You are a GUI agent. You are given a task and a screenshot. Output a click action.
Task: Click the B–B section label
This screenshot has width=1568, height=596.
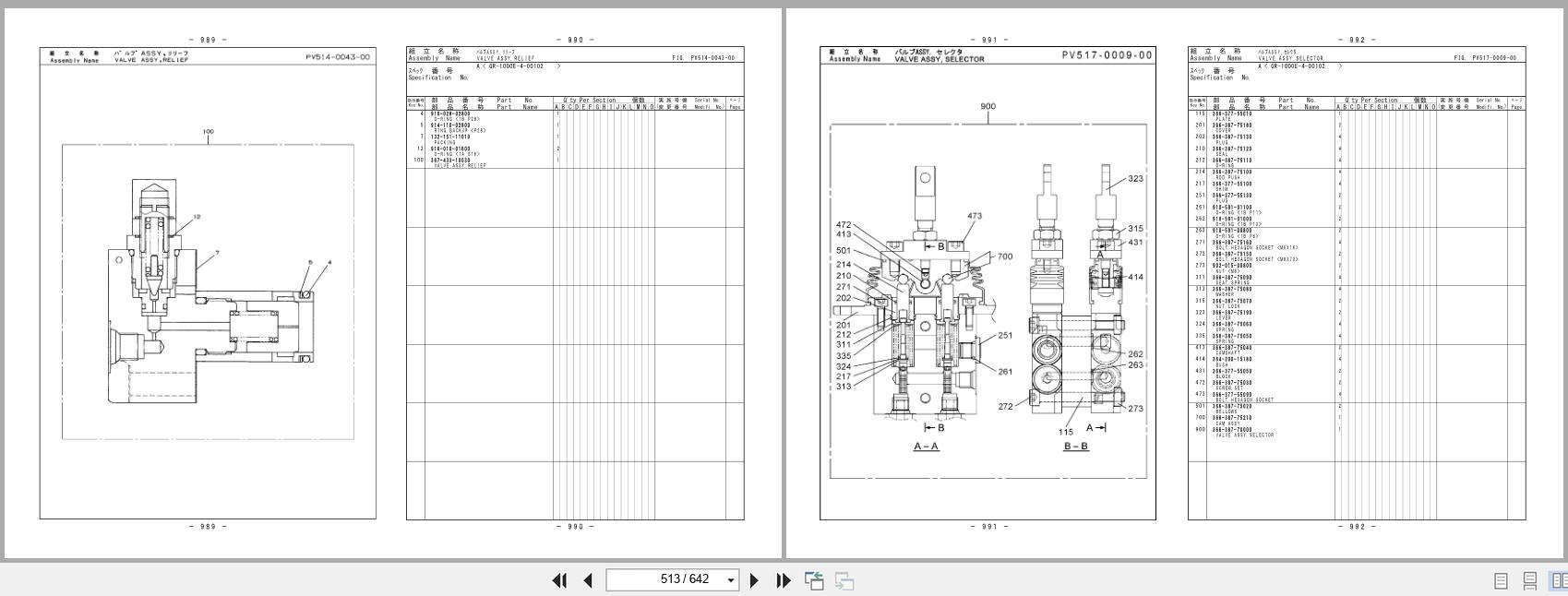[1076, 447]
